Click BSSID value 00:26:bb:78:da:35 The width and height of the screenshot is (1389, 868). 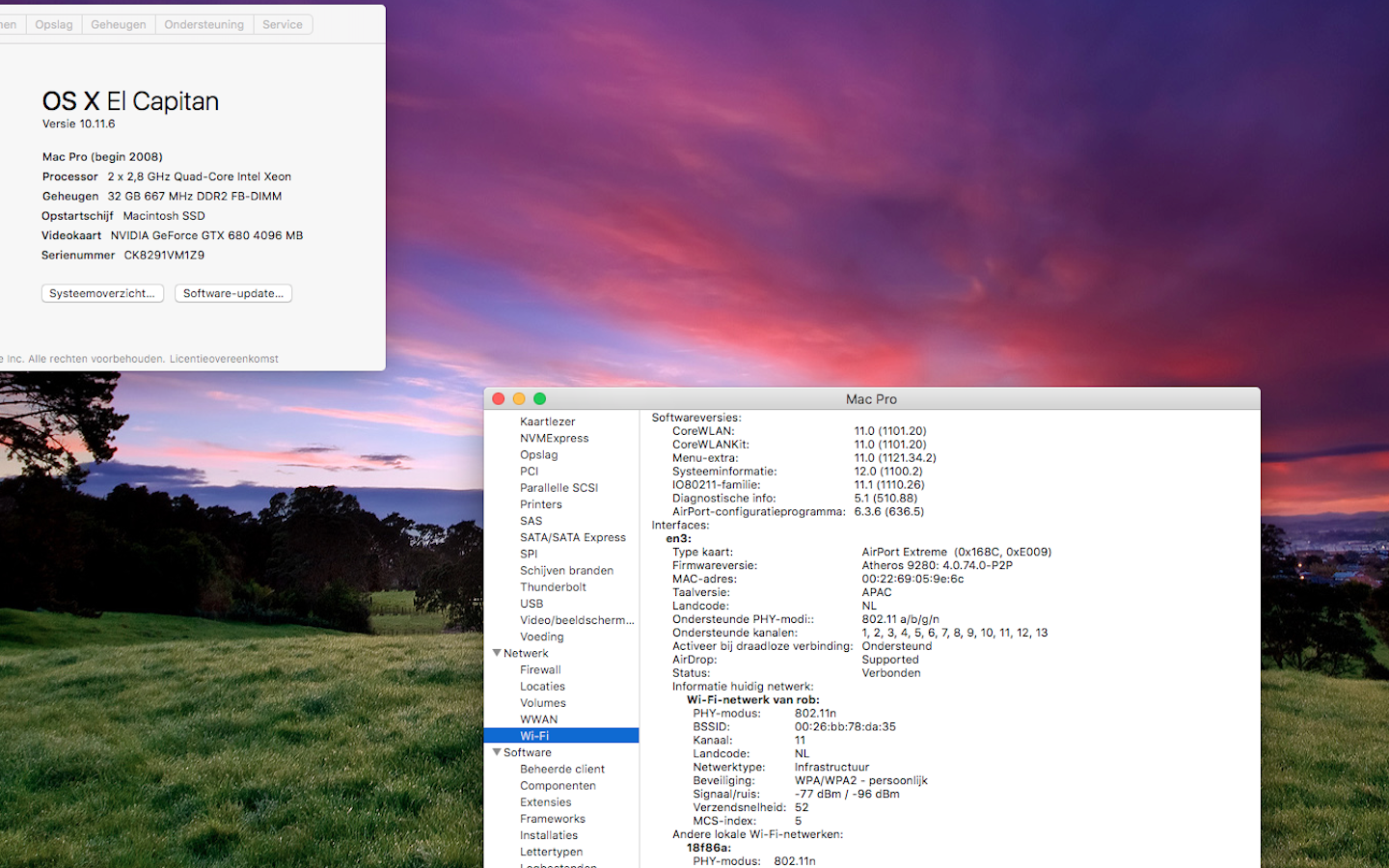(845, 727)
